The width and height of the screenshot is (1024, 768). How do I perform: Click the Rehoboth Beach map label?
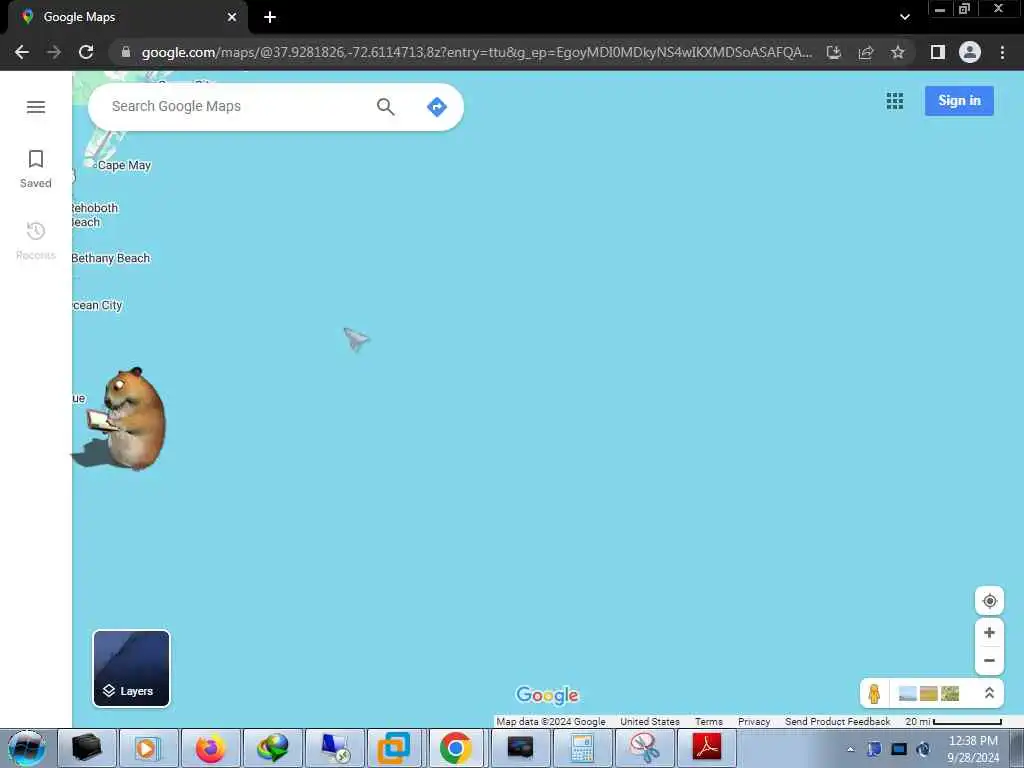click(x=95, y=215)
